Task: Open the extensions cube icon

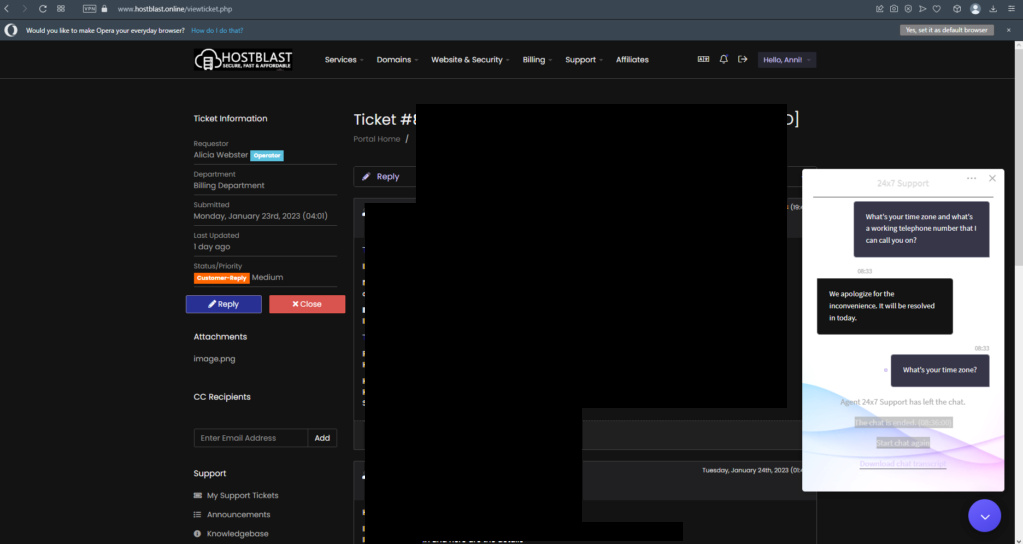Action: (x=957, y=9)
